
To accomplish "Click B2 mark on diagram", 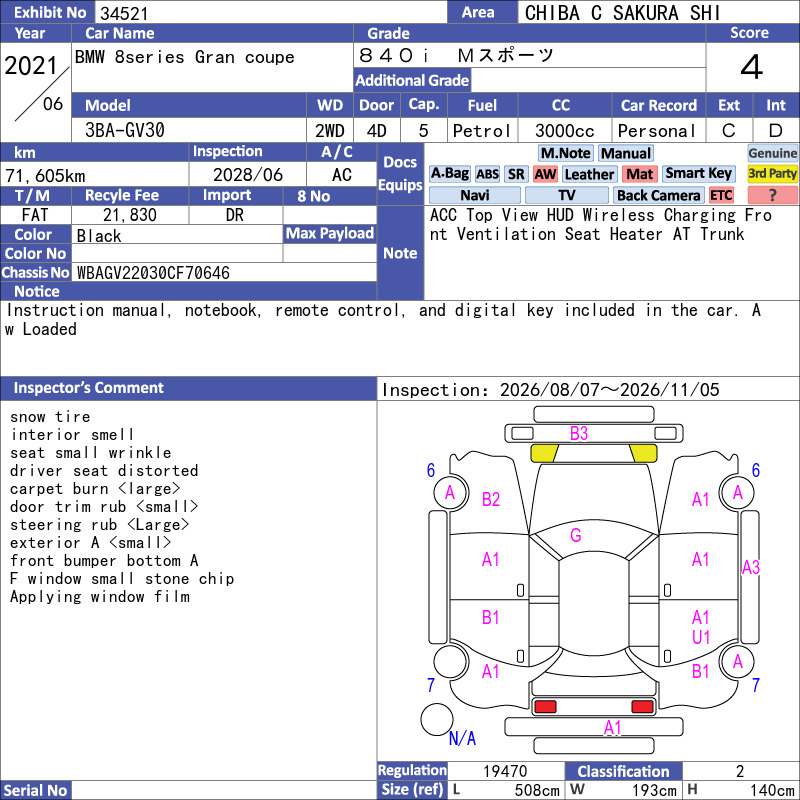I will coord(491,499).
